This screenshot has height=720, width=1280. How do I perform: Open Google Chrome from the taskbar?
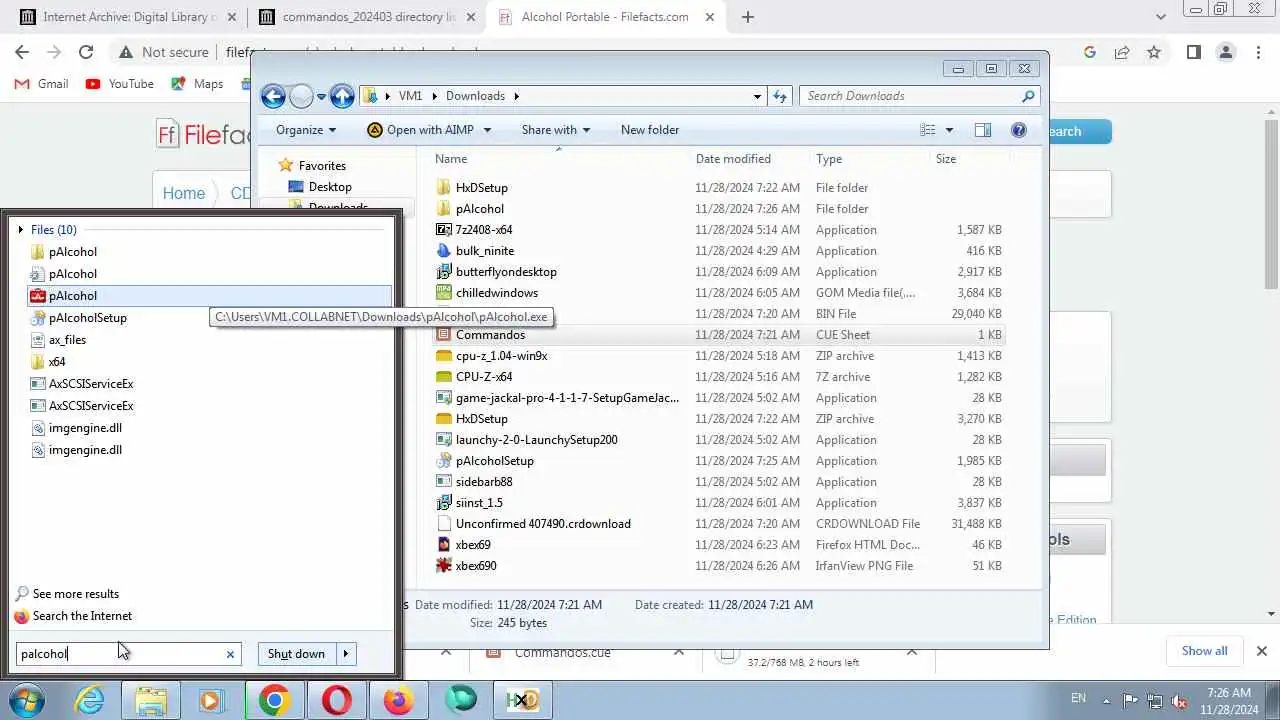coord(274,700)
